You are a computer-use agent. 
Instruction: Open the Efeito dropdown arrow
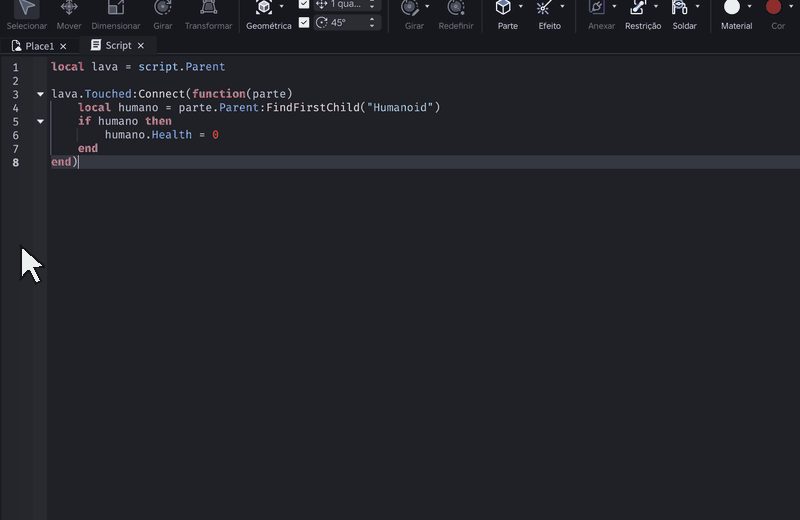coord(562,7)
